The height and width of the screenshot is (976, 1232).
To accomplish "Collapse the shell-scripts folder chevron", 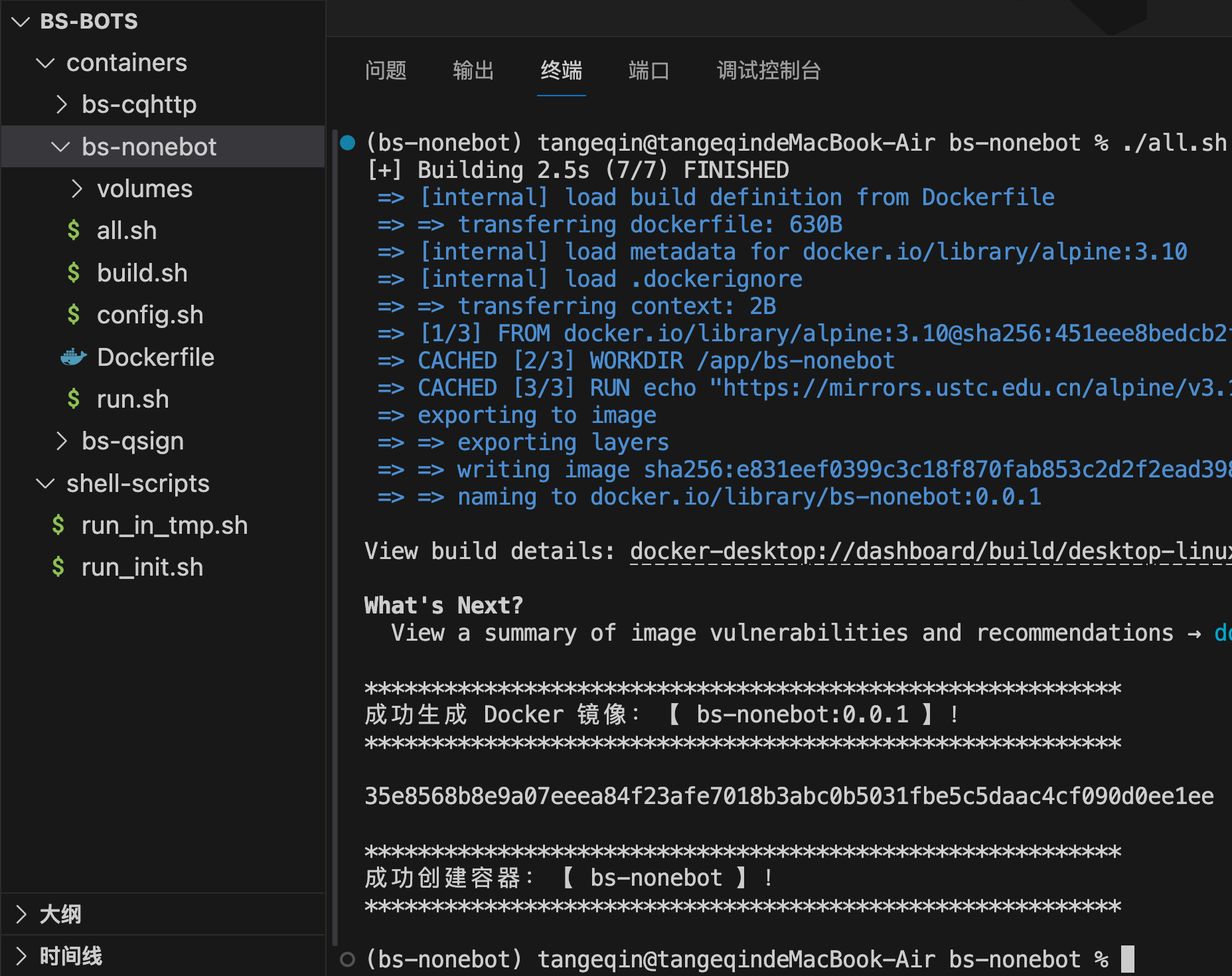I will tap(45, 483).
